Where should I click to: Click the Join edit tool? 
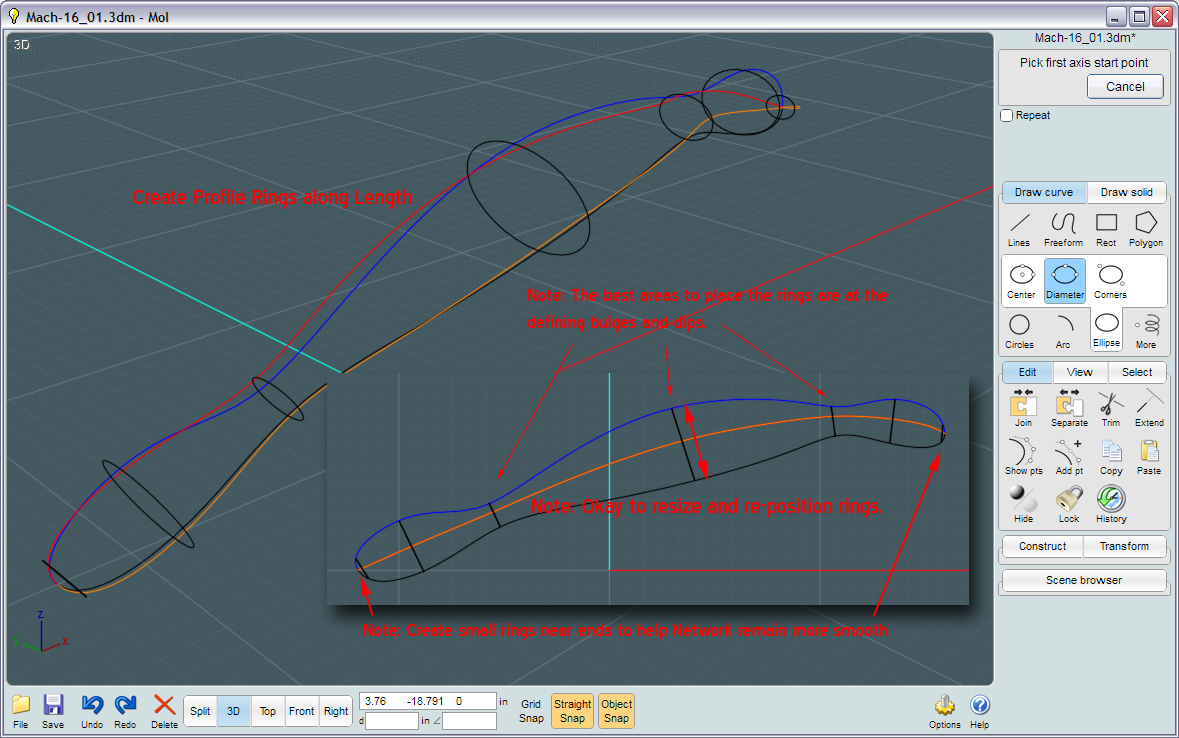coord(1023,408)
